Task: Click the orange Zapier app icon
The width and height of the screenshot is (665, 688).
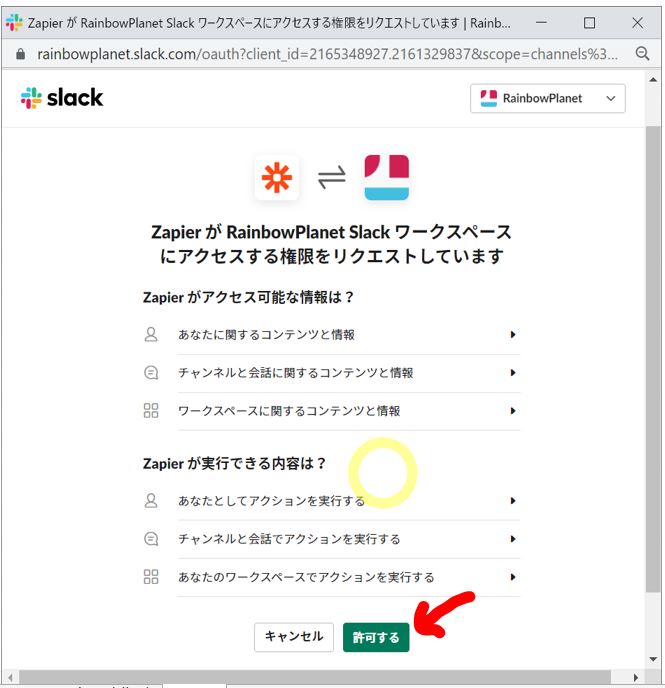Action: 277,178
